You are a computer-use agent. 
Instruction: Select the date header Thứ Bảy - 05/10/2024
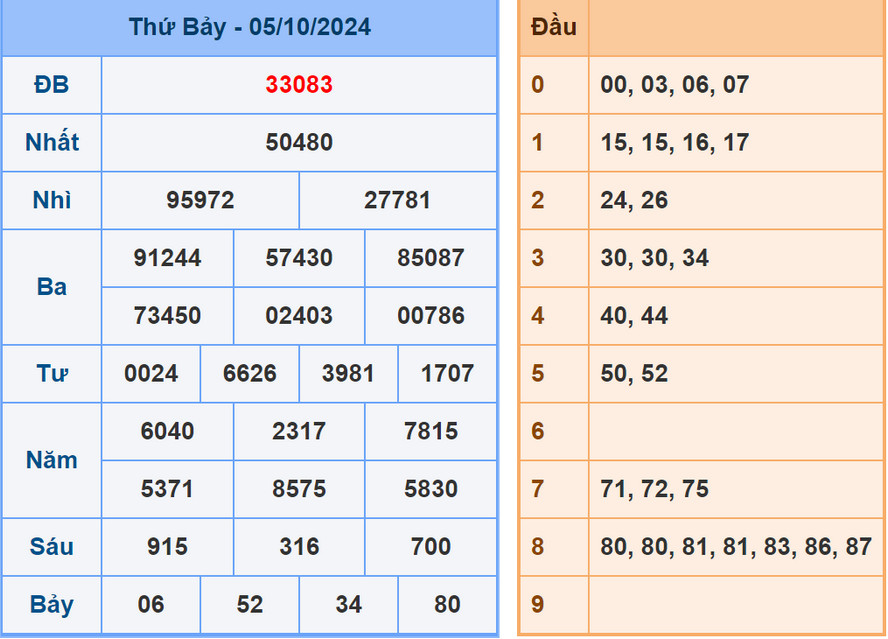tap(250, 27)
